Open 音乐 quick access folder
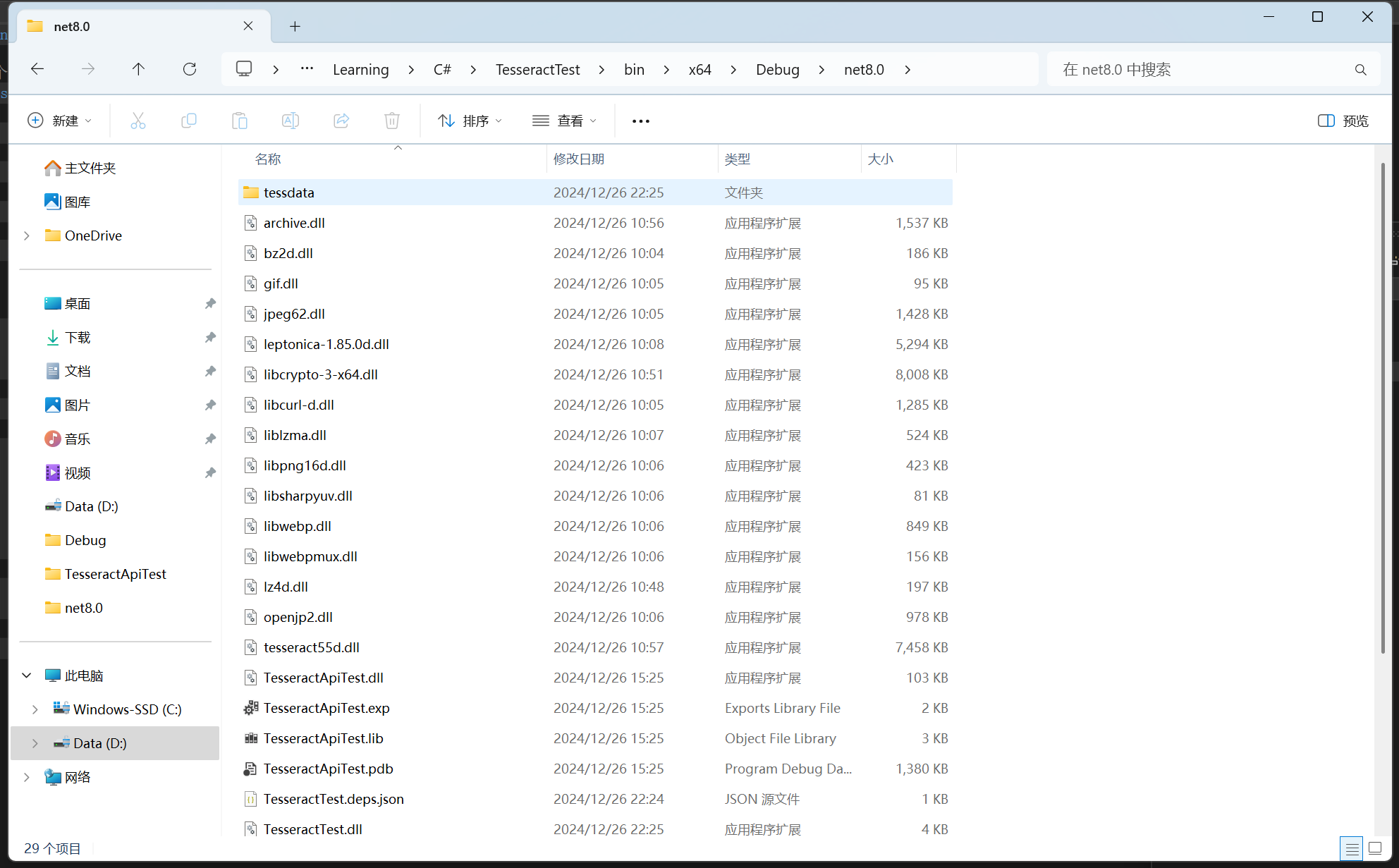The height and width of the screenshot is (868, 1399). tap(67, 439)
